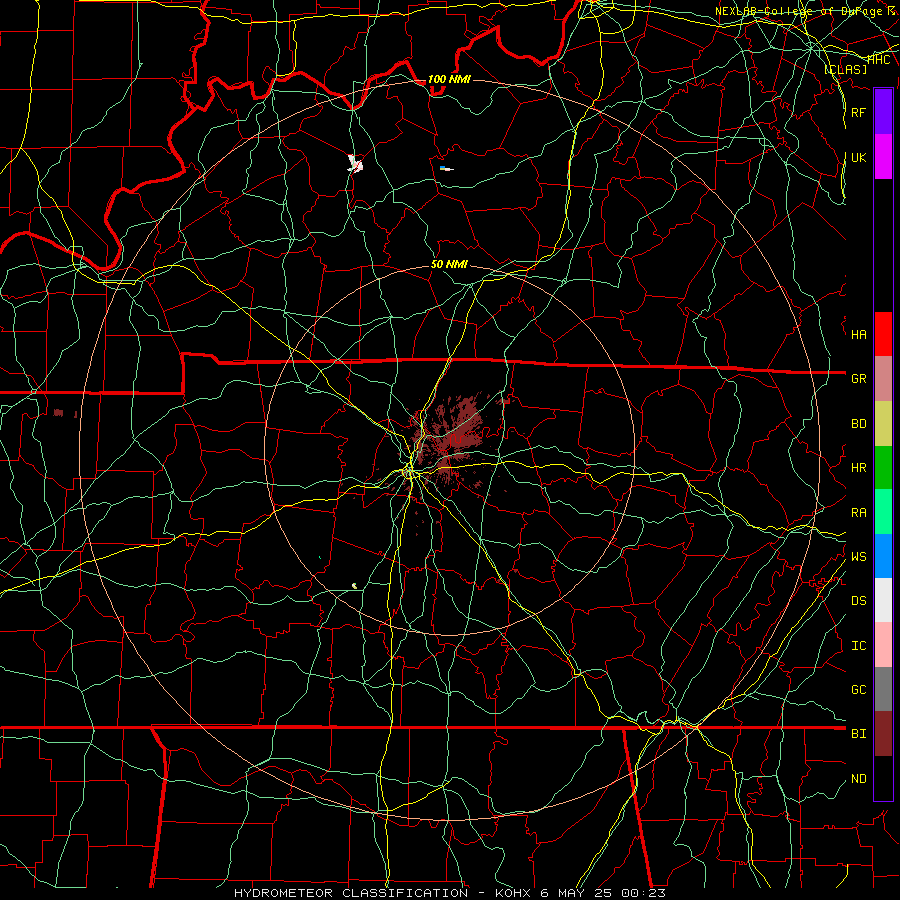Pick the HR green legend swatch
The width and height of the screenshot is (900, 900).
click(x=883, y=467)
